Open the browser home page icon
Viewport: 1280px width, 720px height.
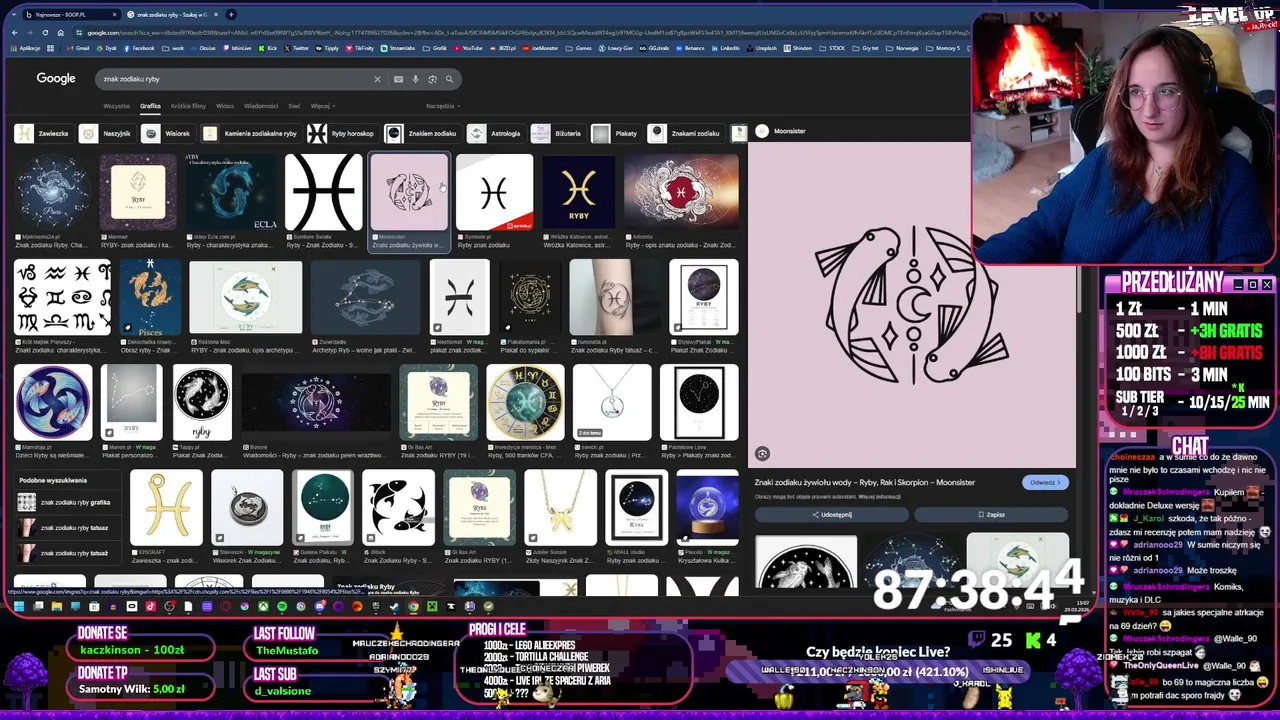click(x=60, y=32)
